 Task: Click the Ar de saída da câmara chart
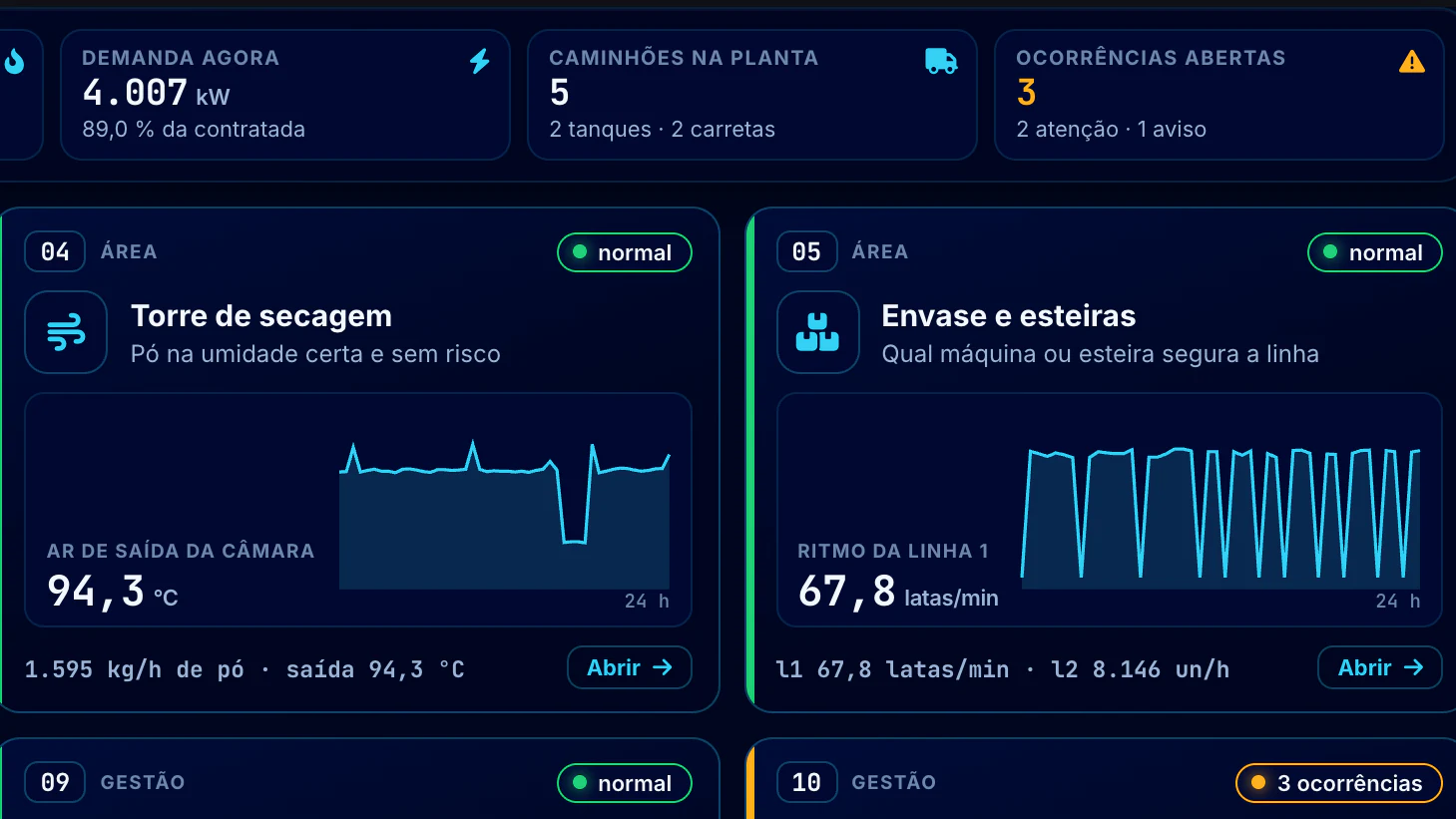coord(504,515)
